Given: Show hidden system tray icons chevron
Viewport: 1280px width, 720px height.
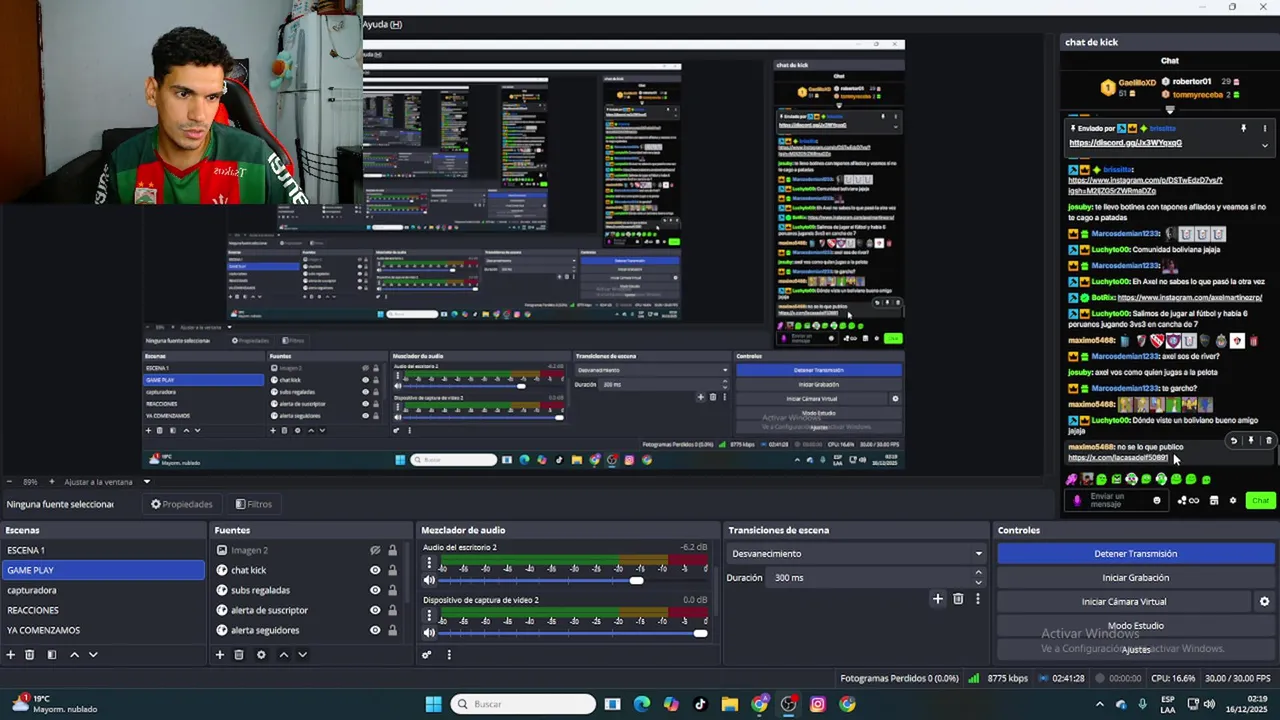Looking at the screenshot, I should (x=1099, y=704).
